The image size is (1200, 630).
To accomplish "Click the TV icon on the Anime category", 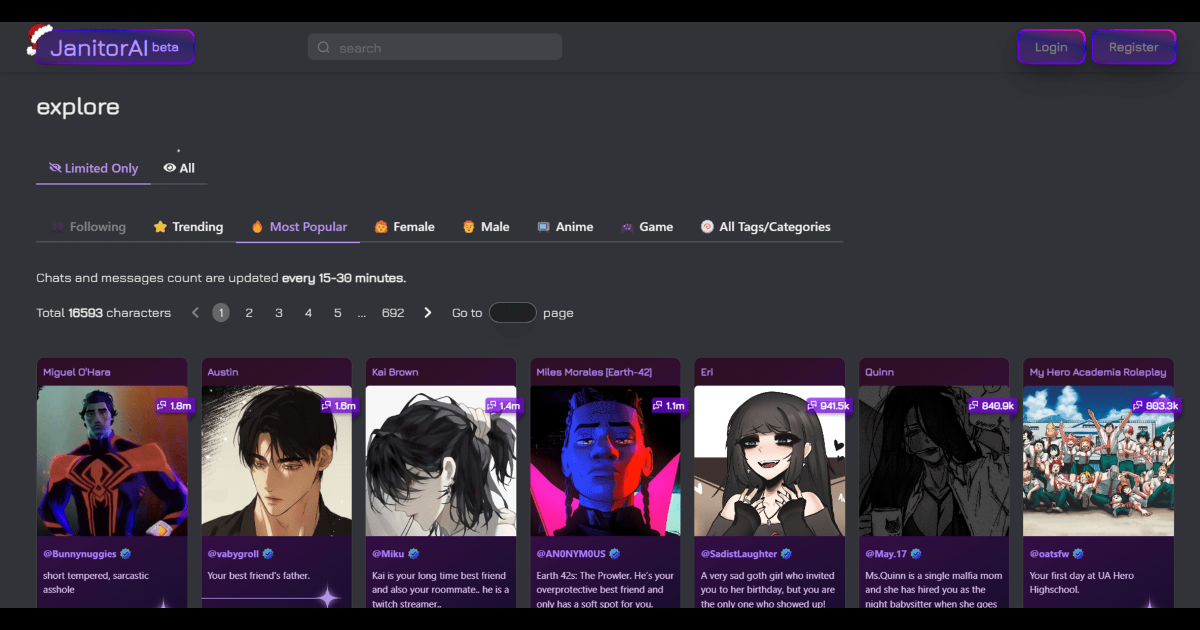I will click(x=542, y=226).
